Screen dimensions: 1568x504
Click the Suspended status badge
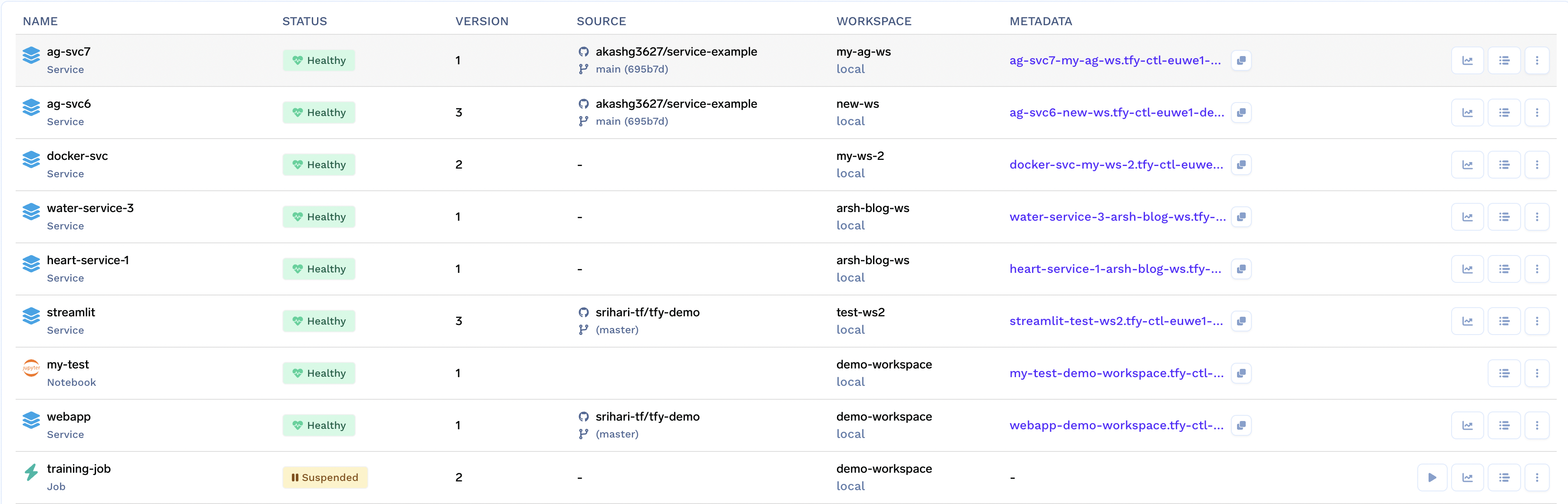pos(324,477)
